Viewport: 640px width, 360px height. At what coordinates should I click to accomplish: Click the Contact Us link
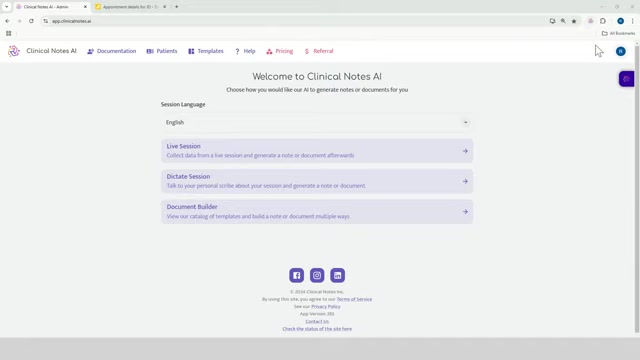point(317,322)
